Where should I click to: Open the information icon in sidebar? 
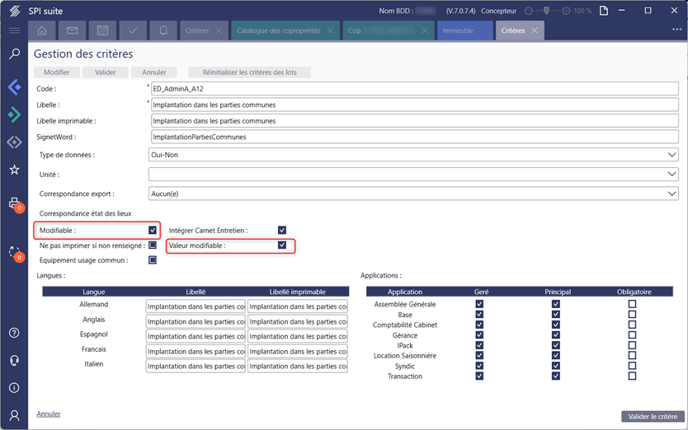(x=14, y=388)
